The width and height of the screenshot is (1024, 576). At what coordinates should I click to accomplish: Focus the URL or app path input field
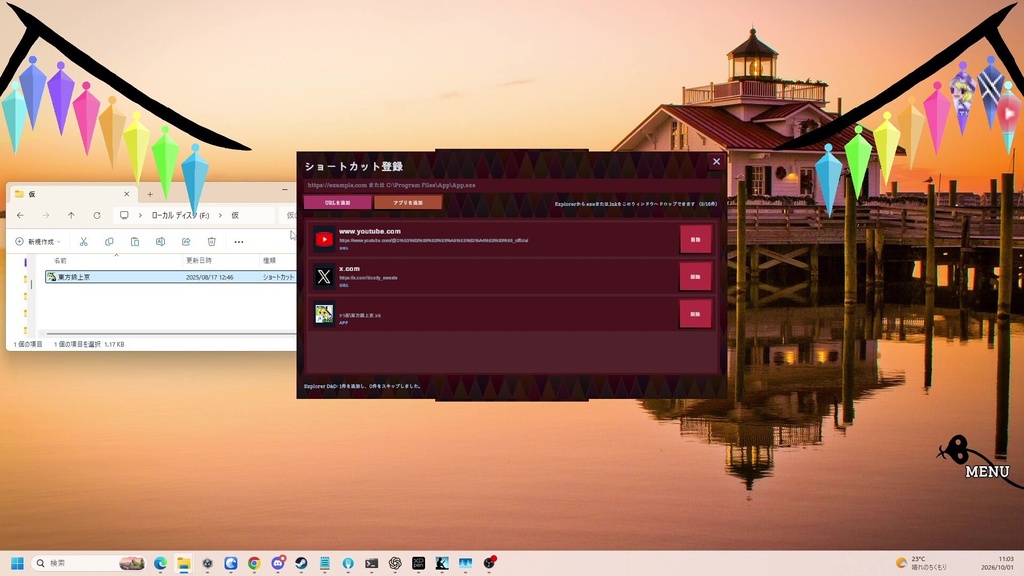coord(512,185)
